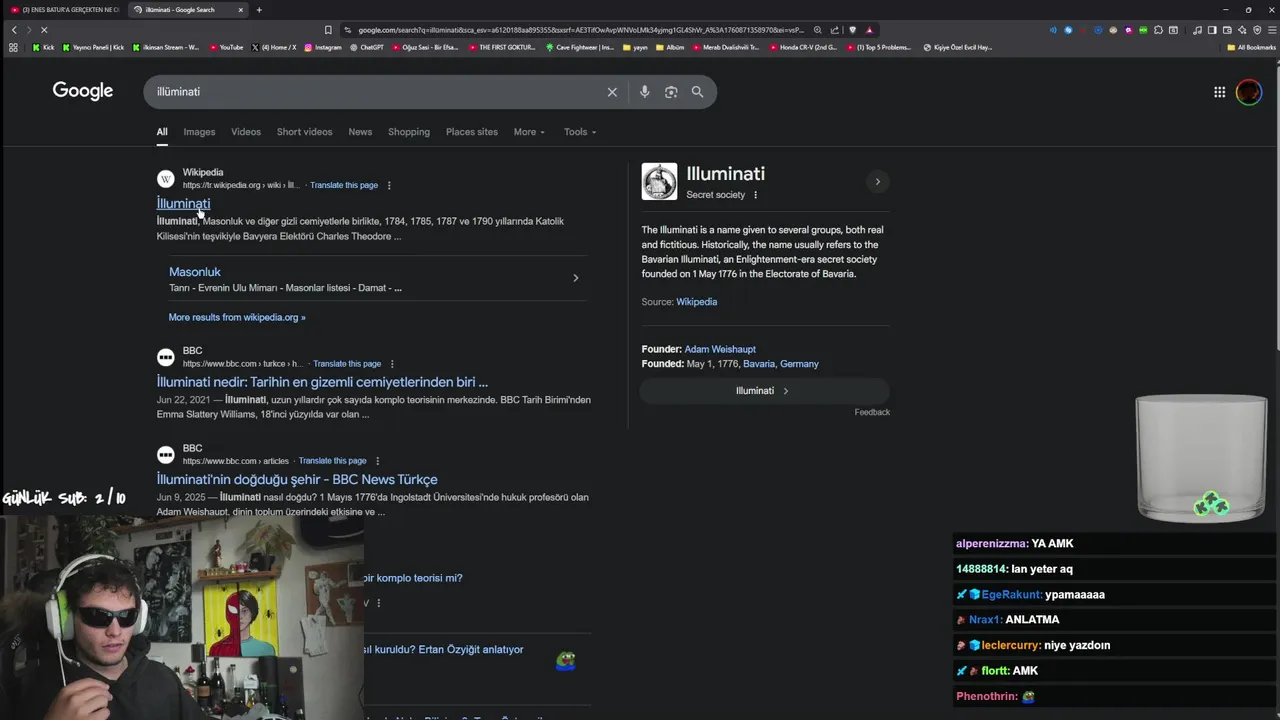Open the Kick bookmark

[x=43, y=47]
